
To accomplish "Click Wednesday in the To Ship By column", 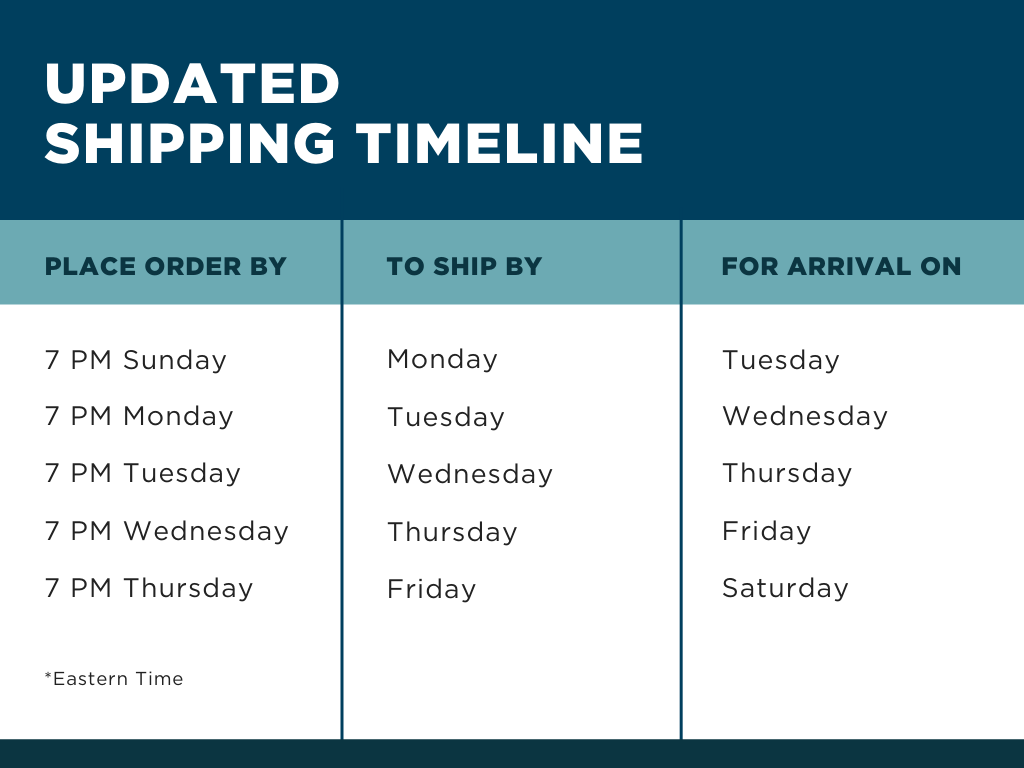I will (470, 474).
